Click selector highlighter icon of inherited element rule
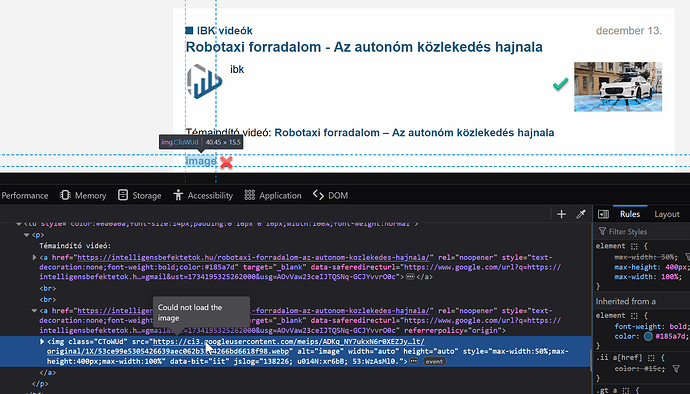 tap(634, 316)
